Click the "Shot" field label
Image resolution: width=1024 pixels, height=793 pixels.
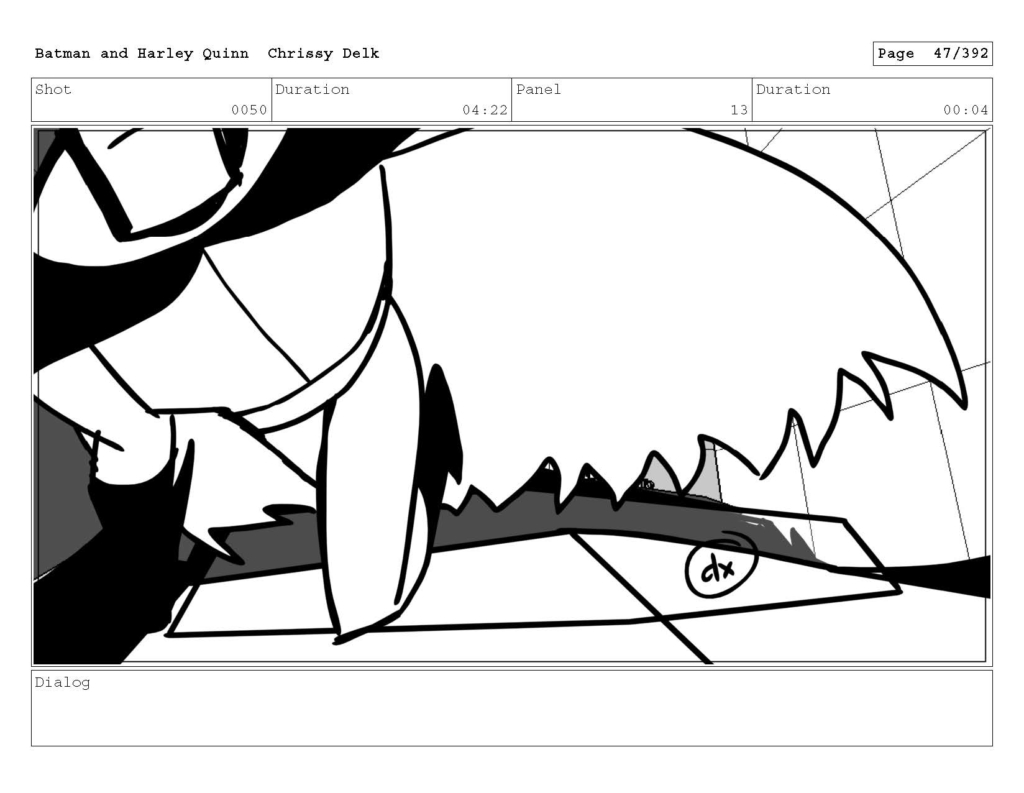coord(54,89)
